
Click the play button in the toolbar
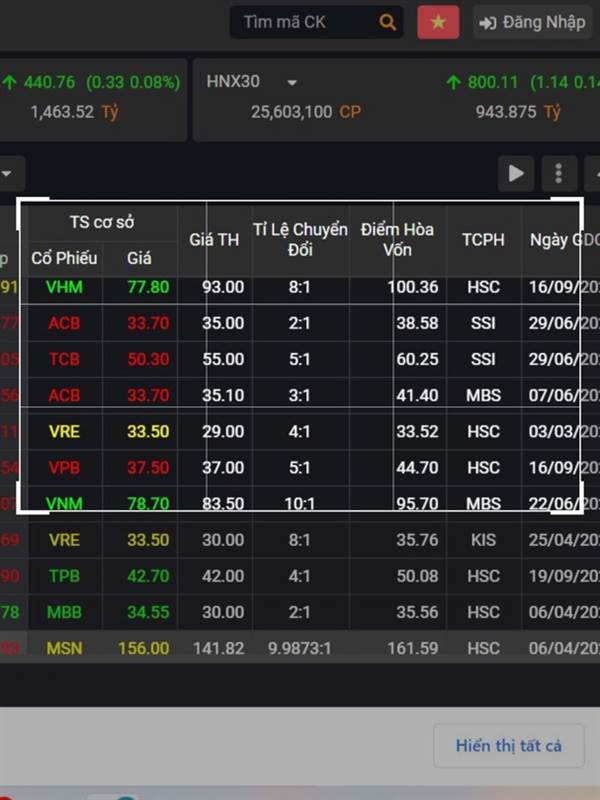click(516, 173)
